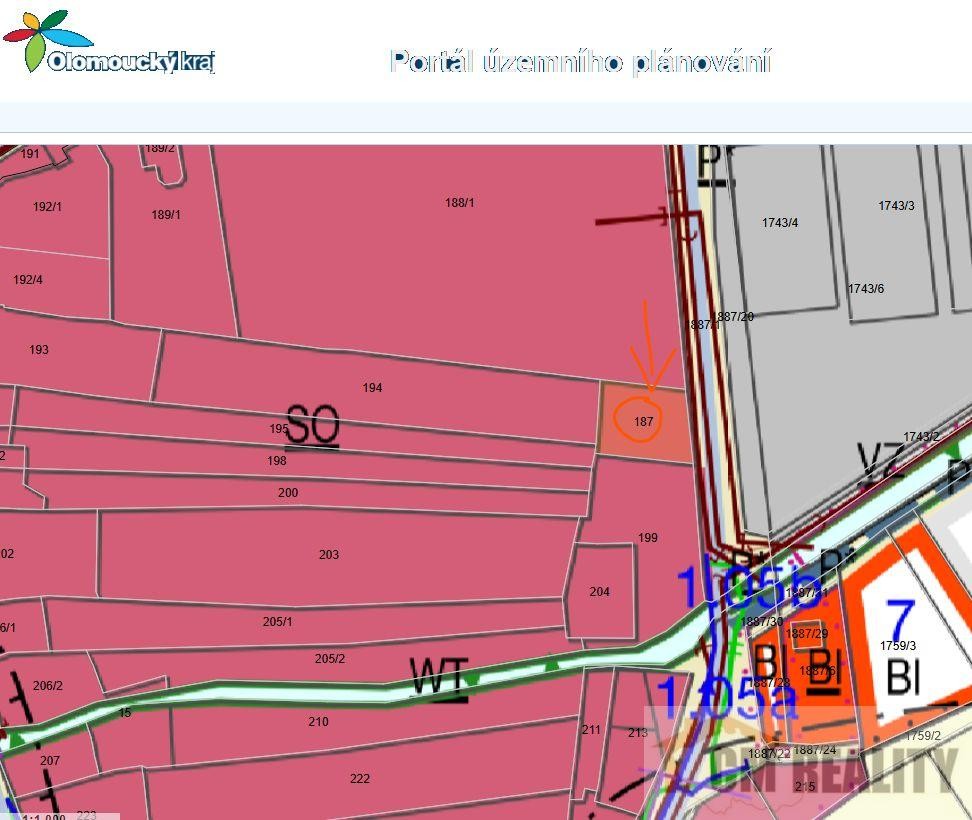Click parcel label 199

(648, 538)
